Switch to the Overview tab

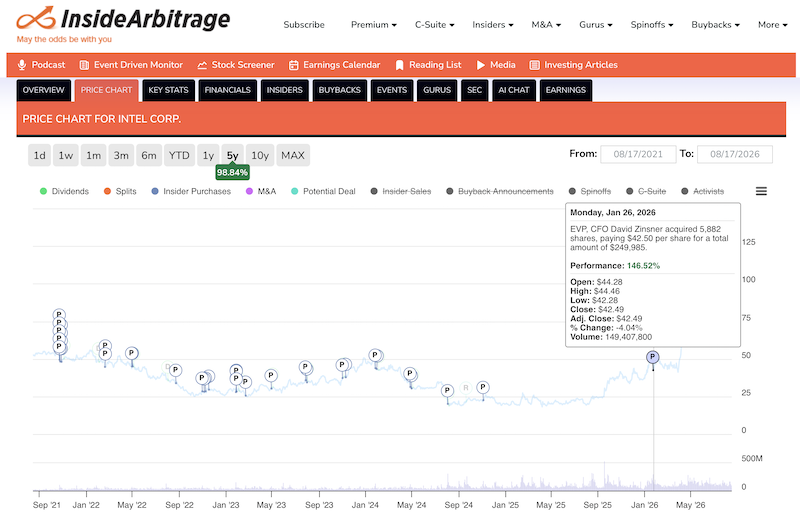point(43,90)
